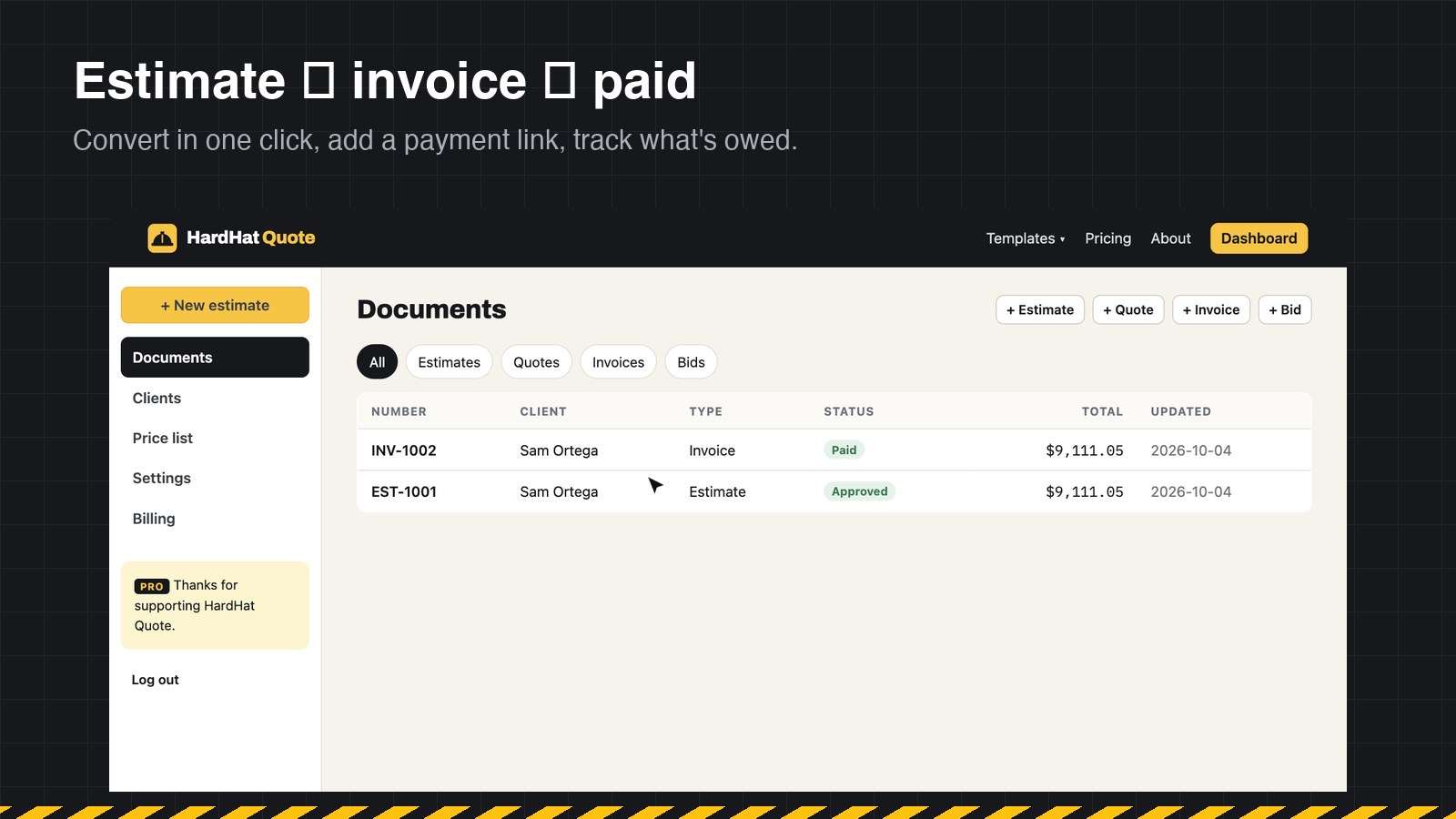Select Documents in the sidebar
Viewport: 1456px width, 819px height.
point(215,358)
